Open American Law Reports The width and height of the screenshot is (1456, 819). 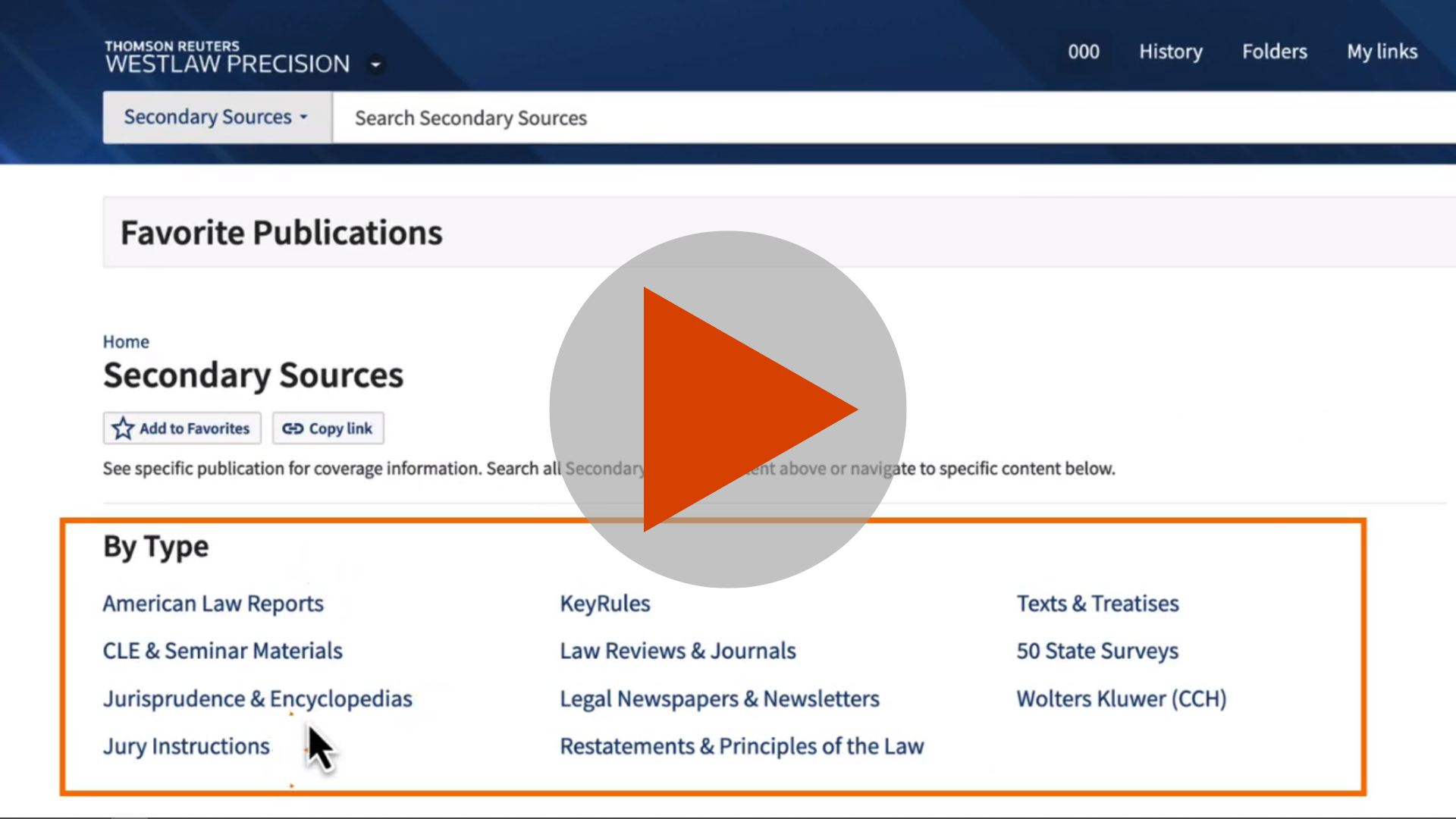[x=213, y=604]
